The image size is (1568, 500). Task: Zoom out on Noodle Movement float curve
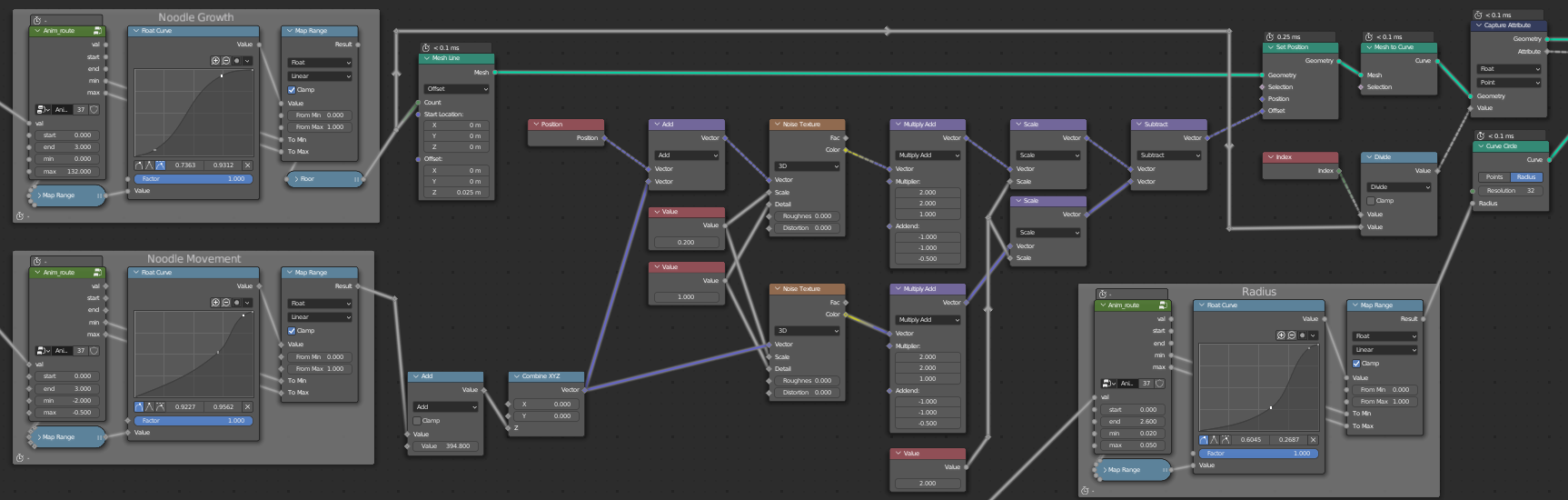(x=225, y=303)
